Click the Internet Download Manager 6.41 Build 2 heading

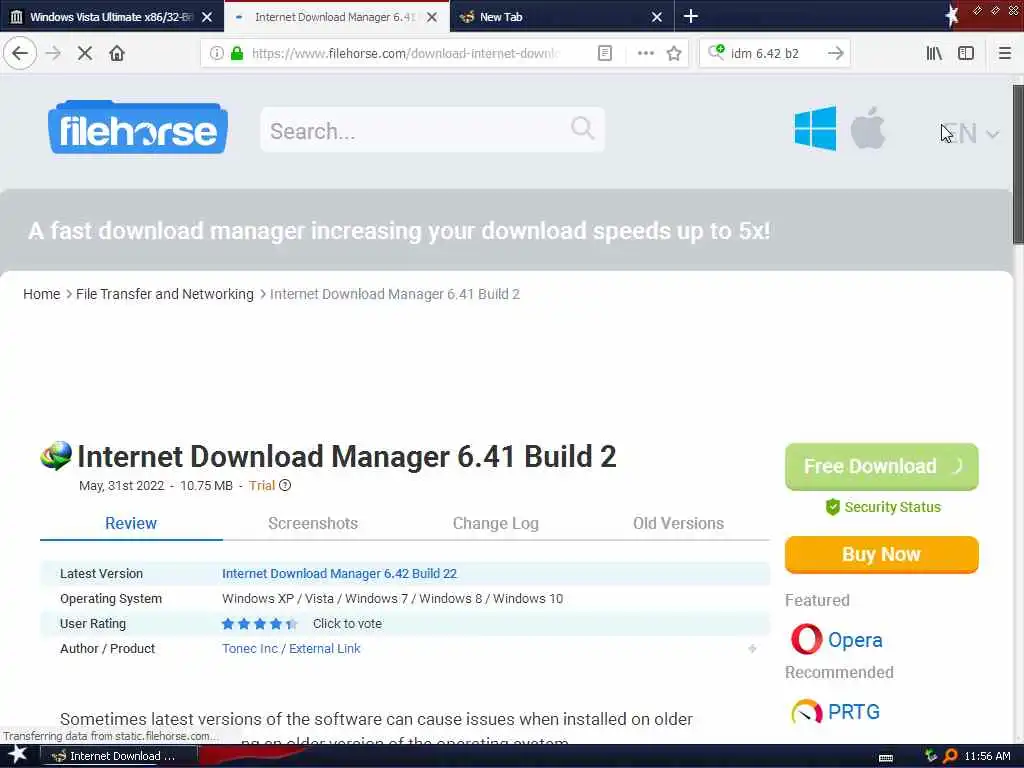click(347, 456)
